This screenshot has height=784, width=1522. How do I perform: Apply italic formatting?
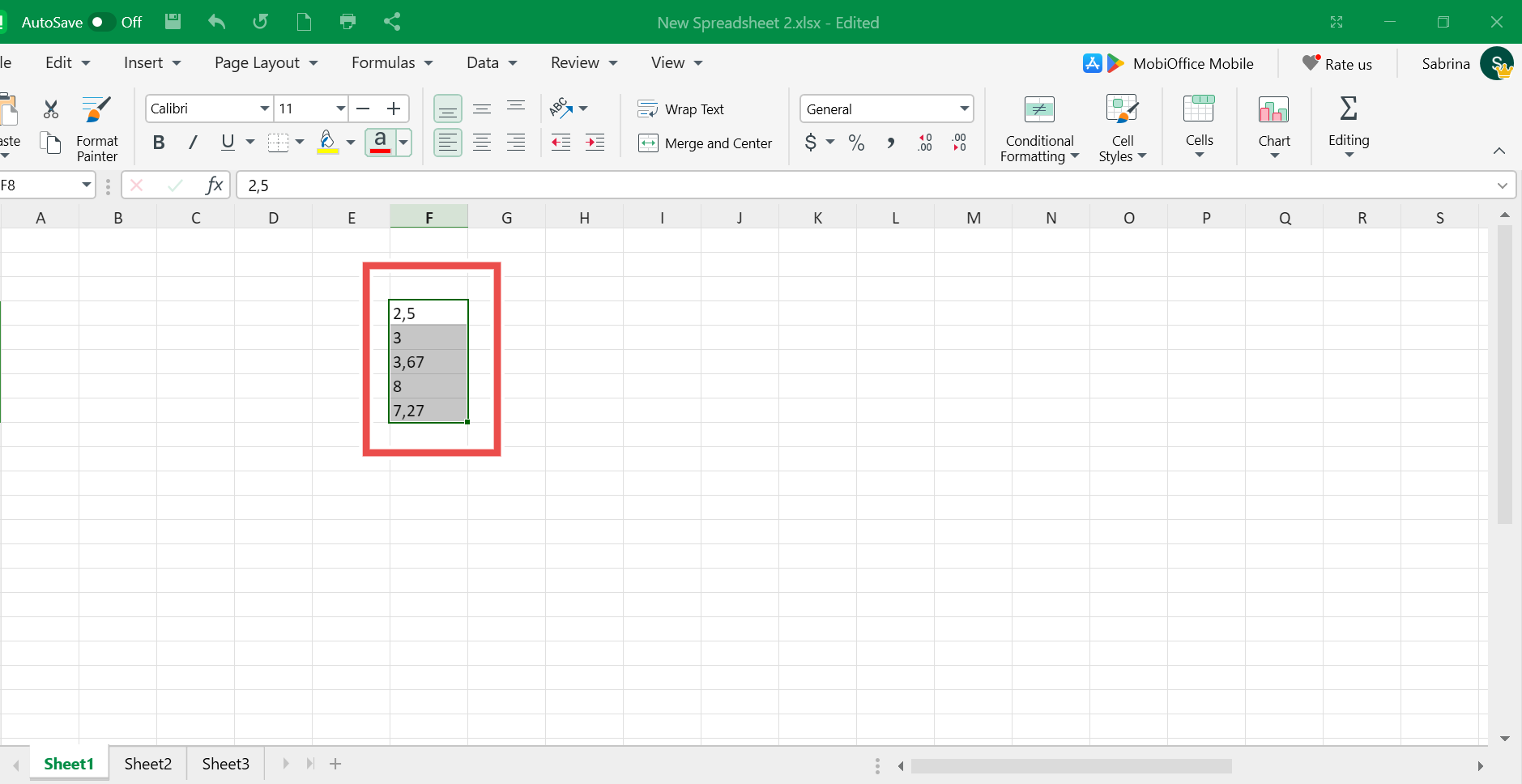tap(193, 143)
